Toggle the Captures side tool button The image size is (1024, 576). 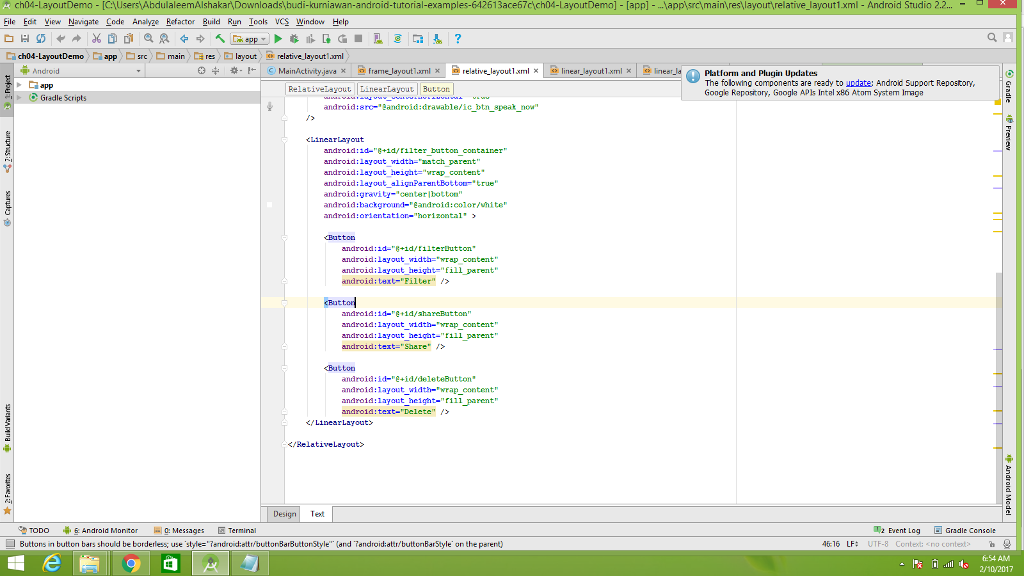click(7, 208)
